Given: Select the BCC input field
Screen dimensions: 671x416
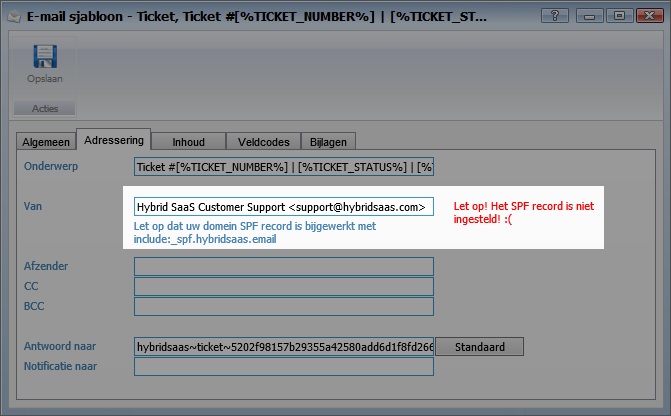Looking at the screenshot, I should (283, 306).
